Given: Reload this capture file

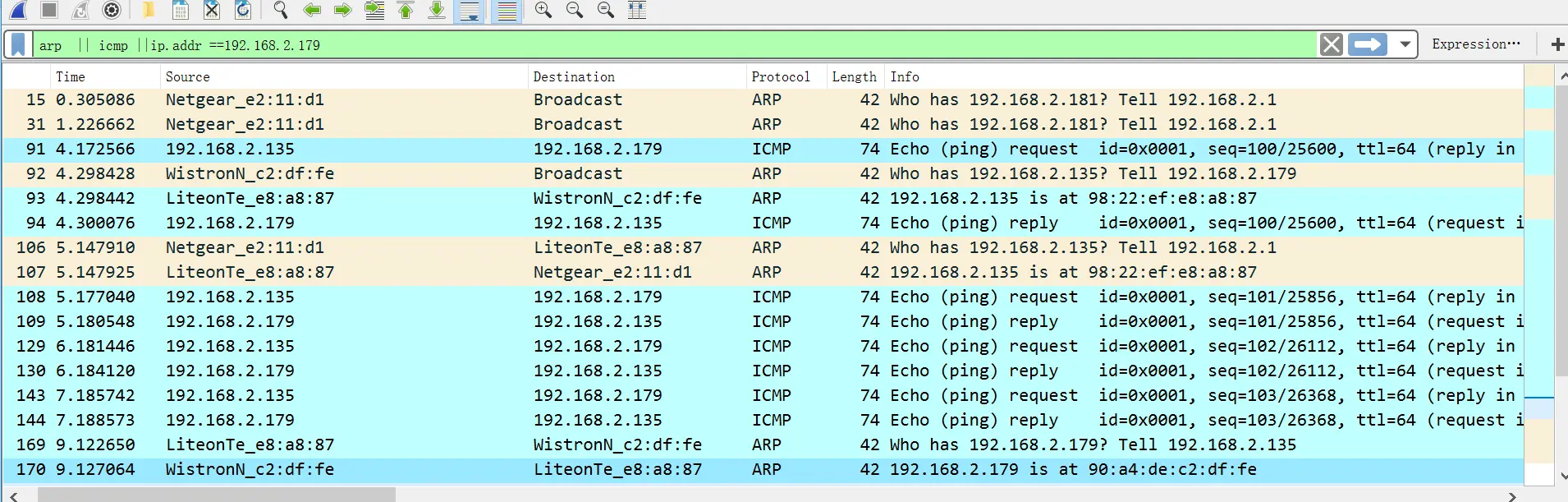Looking at the screenshot, I should point(243,10).
